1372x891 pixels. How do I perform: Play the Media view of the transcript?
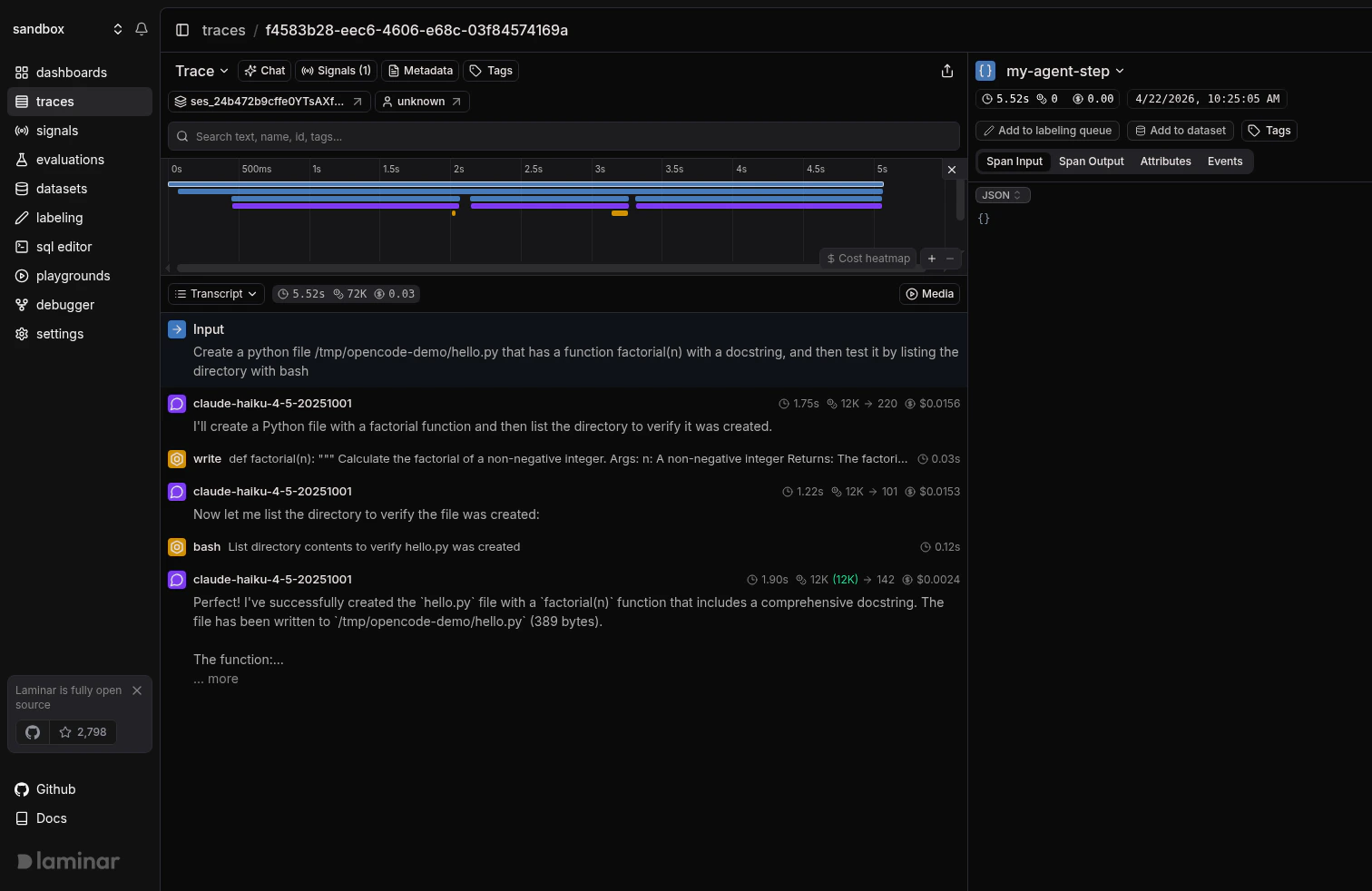tap(929, 293)
